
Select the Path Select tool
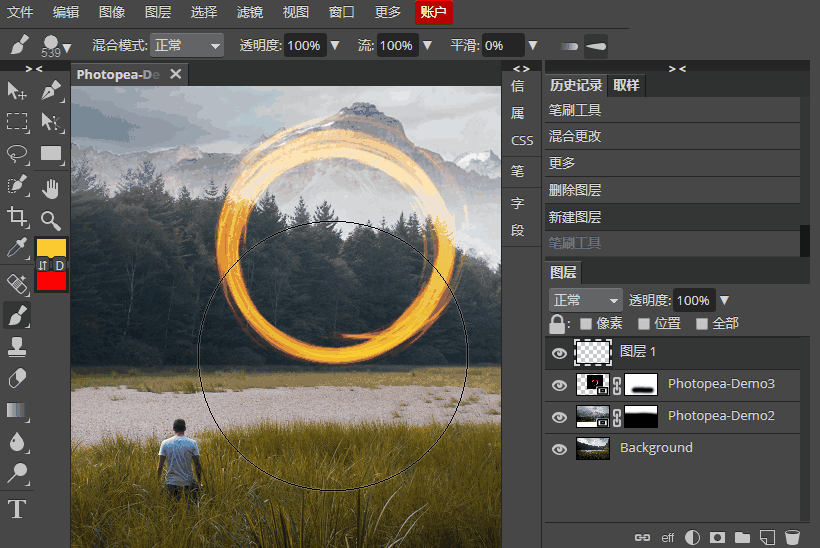(x=51, y=122)
